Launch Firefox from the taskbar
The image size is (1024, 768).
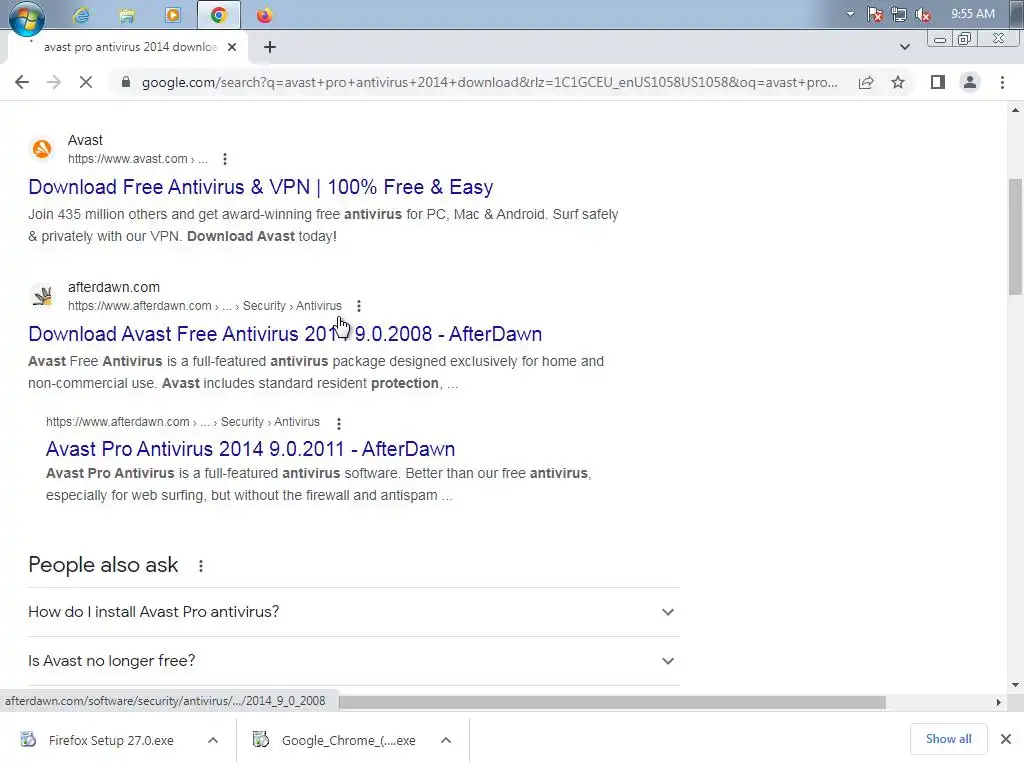click(x=264, y=15)
